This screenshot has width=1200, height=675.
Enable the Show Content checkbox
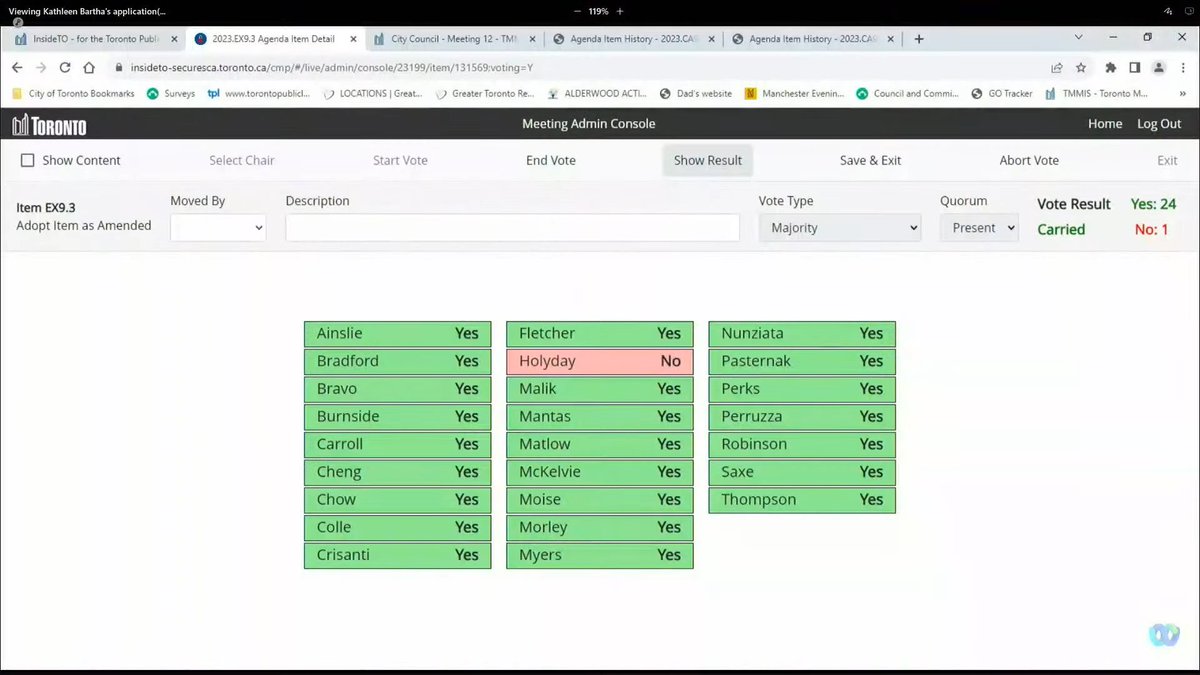28,160
